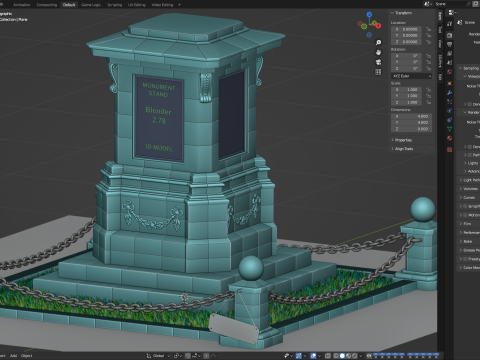Switch to the Compositing workspace tab
This screenshot has width=480, height=360.
(47, 5)
